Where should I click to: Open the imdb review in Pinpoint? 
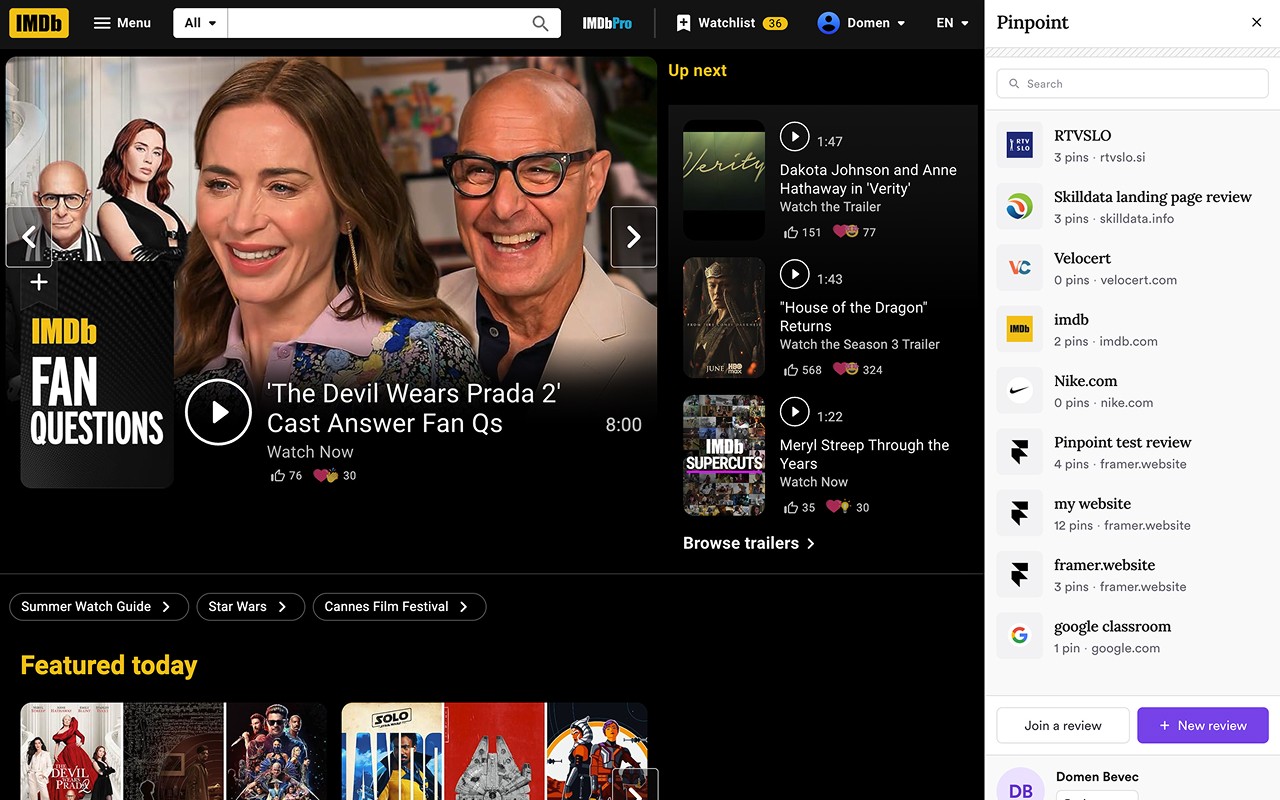click(x=1132, y=330)
